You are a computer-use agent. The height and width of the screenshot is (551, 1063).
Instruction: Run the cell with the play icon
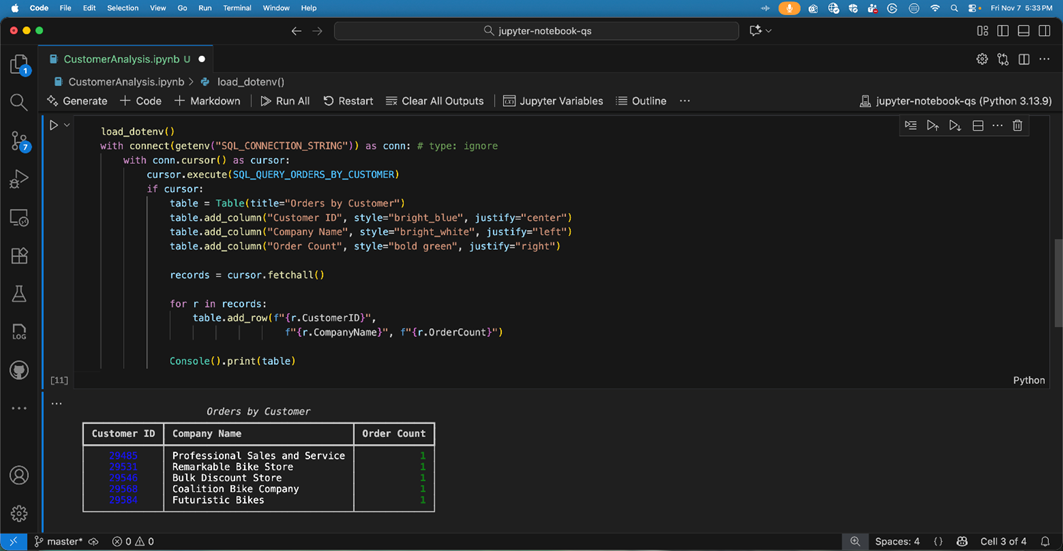54,125
